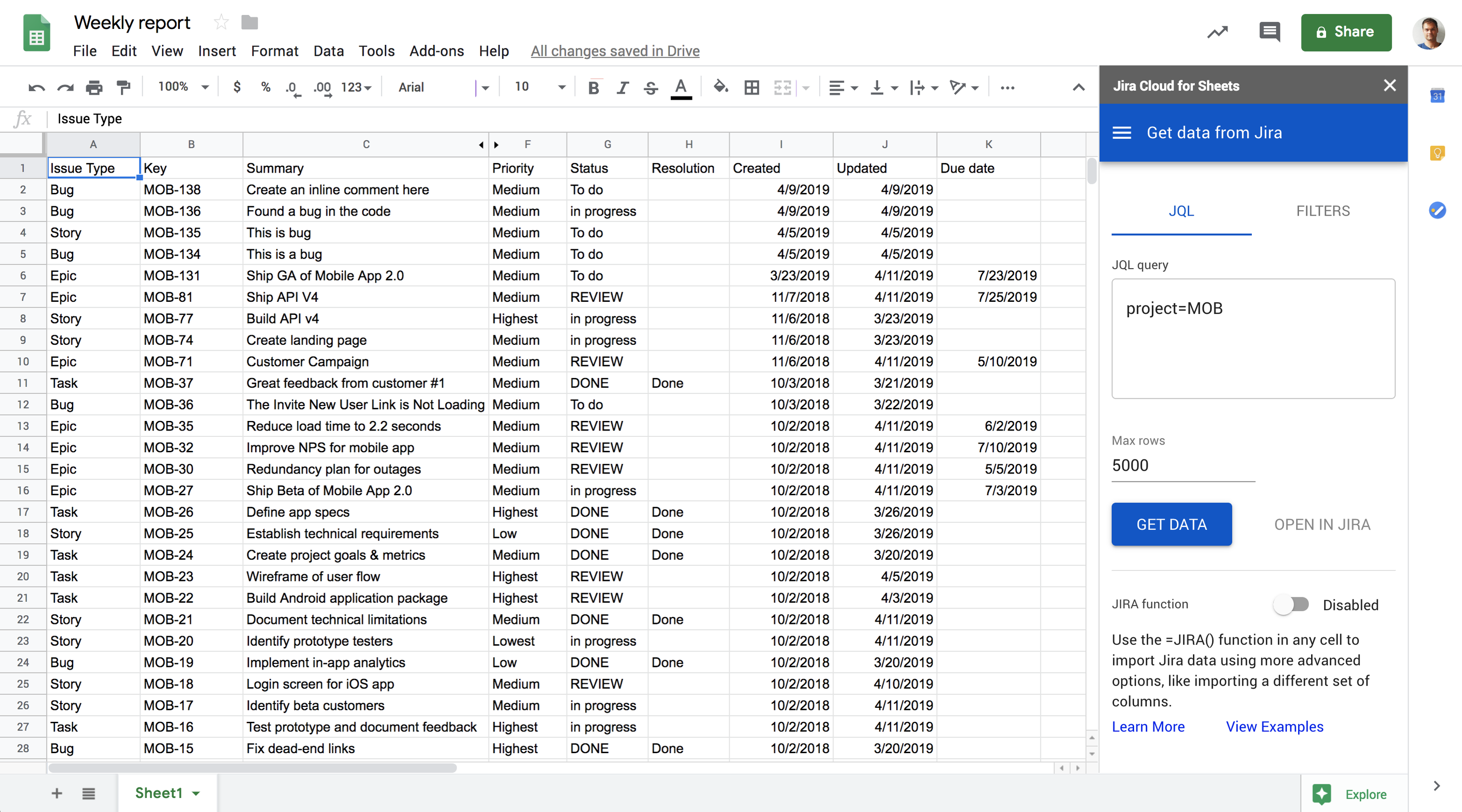
Task: Star the Weekly report document
Action: tap(221, 23)
